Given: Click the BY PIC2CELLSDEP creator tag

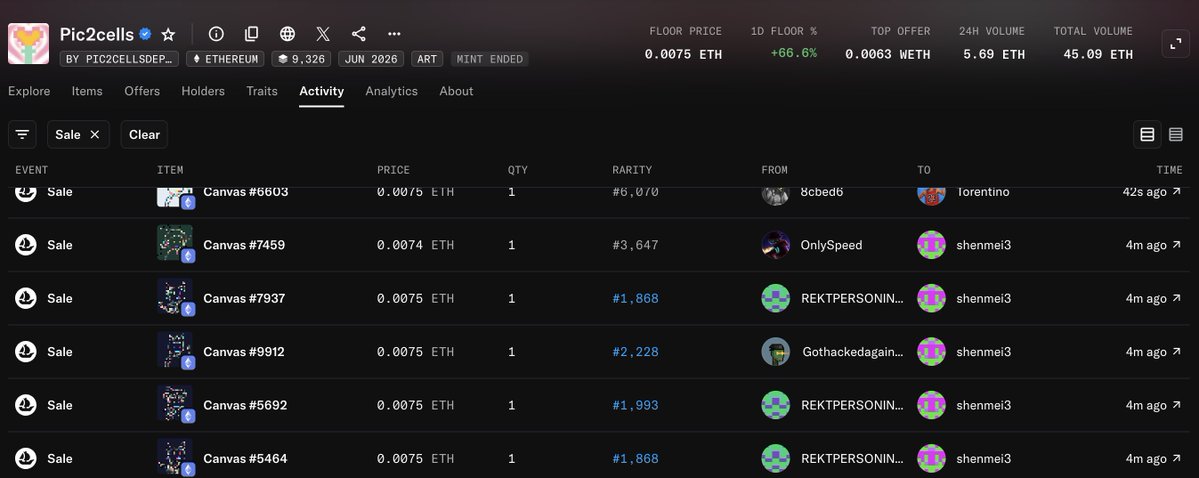Looking at the screenshot, I should pos(119,59).
